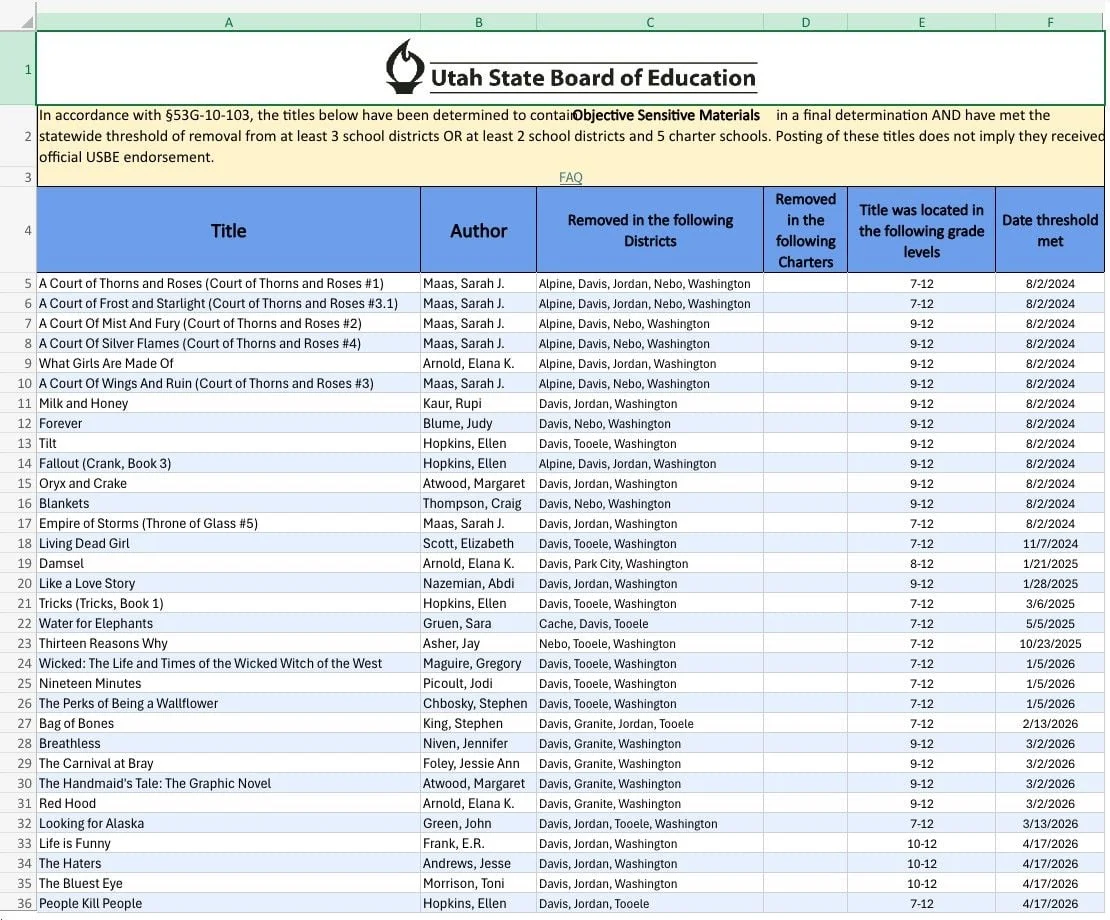Click the Utah State Board of Education logo

pyautogui.click(x=571, y=68)
